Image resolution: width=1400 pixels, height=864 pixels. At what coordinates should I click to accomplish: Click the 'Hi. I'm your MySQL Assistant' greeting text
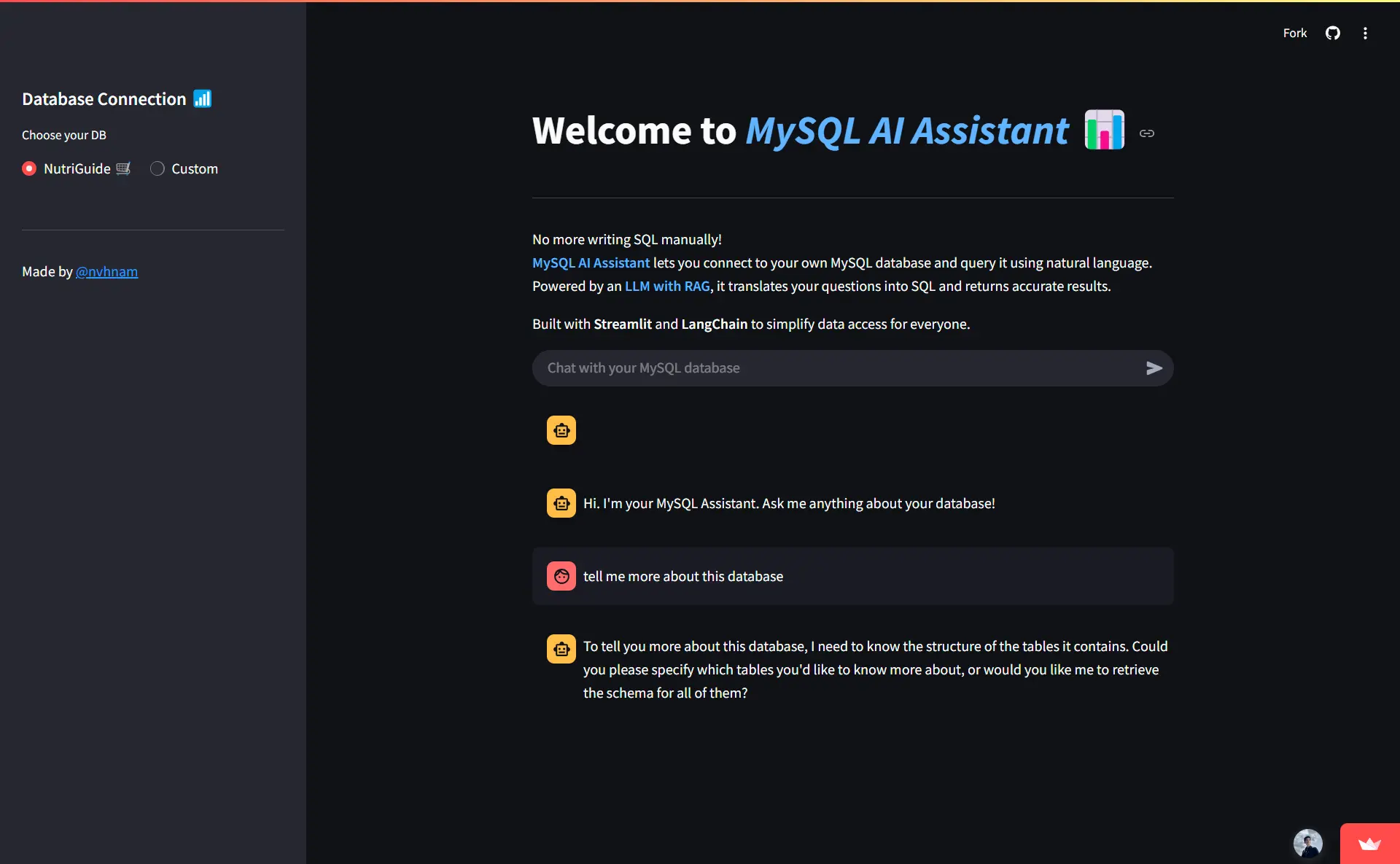pyautogui.click(x=789, y=503)
